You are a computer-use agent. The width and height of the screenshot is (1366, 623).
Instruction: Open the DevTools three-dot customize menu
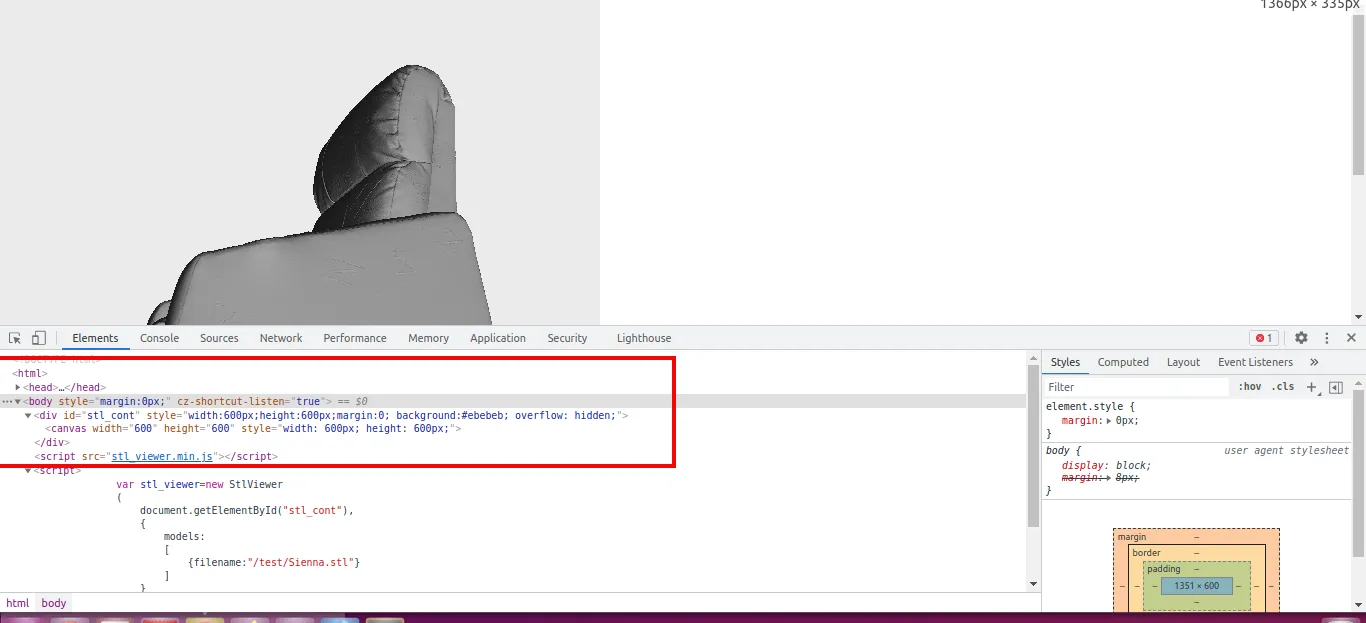click(1327, 338)
